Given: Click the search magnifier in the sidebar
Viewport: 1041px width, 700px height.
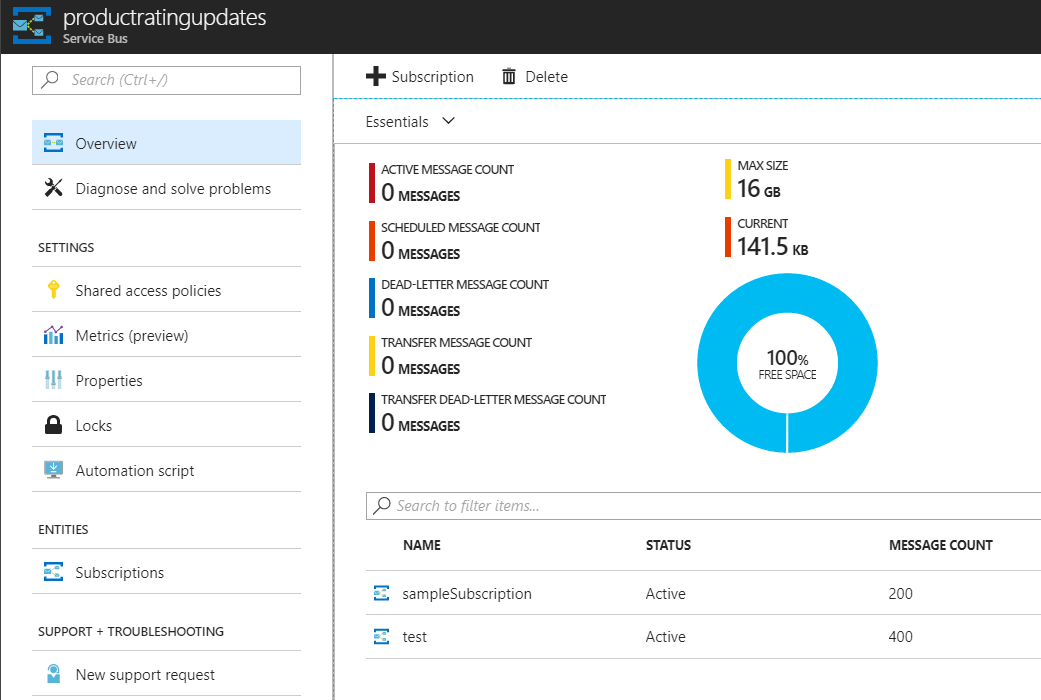Looking at the screenshot, I should pos(48,80).
